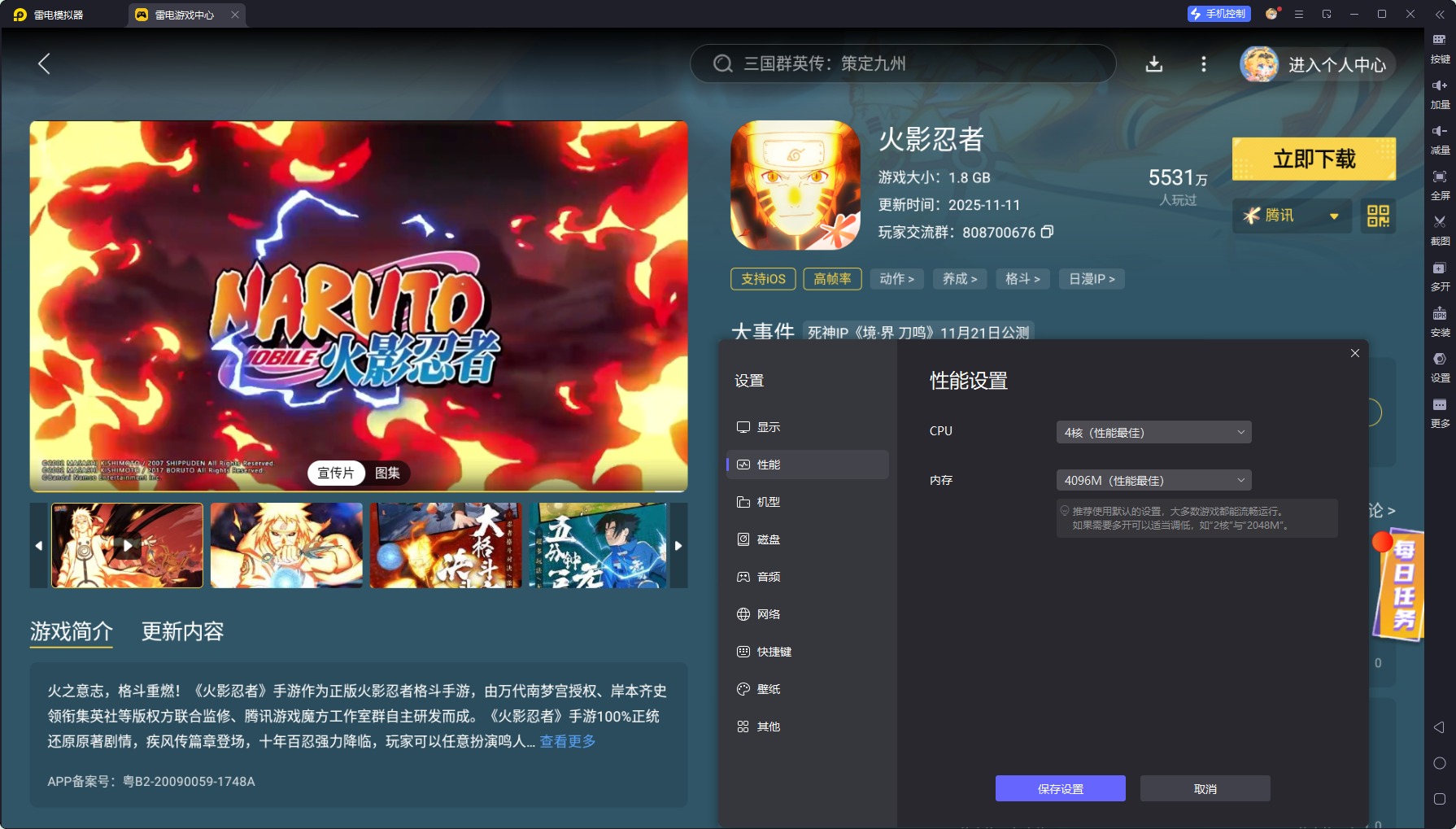
Task: Open the 格斗 > genre tag
Action: (1022, 279)
